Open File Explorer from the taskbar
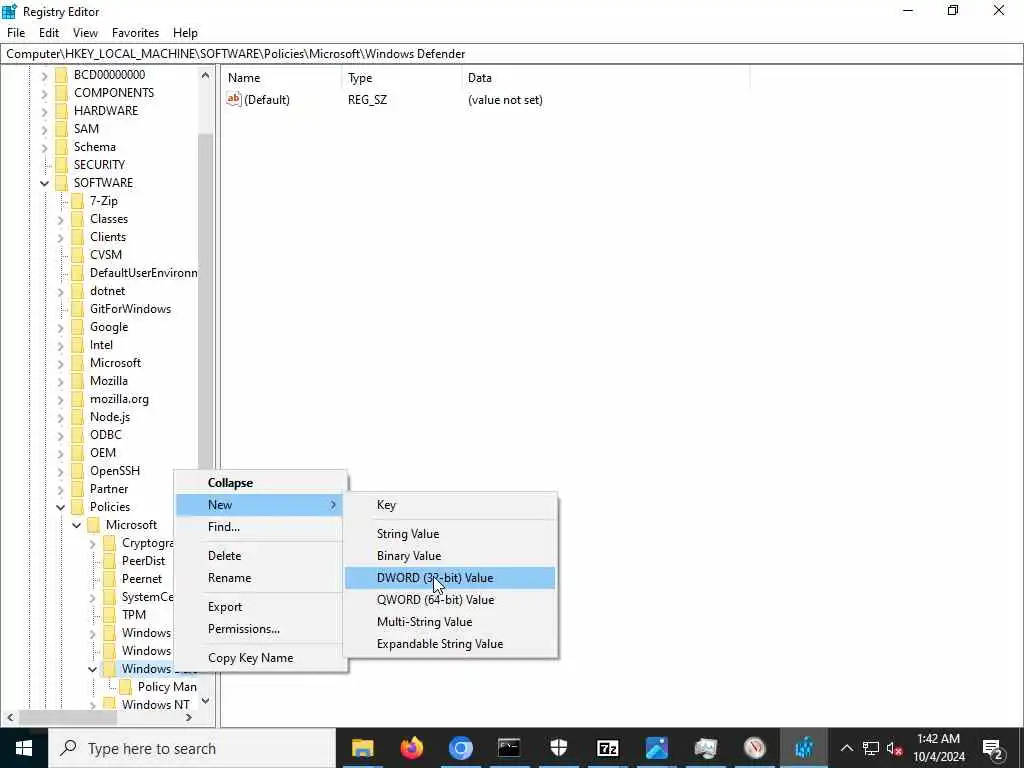Viewport: 1024px width, 768px height. (x=362, y=748)
